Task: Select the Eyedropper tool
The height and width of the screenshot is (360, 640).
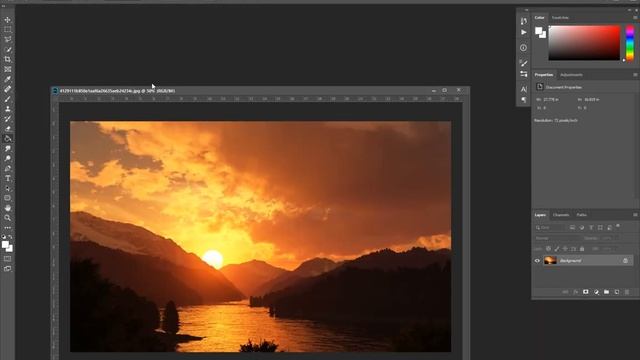Action: tap(7, 79)
